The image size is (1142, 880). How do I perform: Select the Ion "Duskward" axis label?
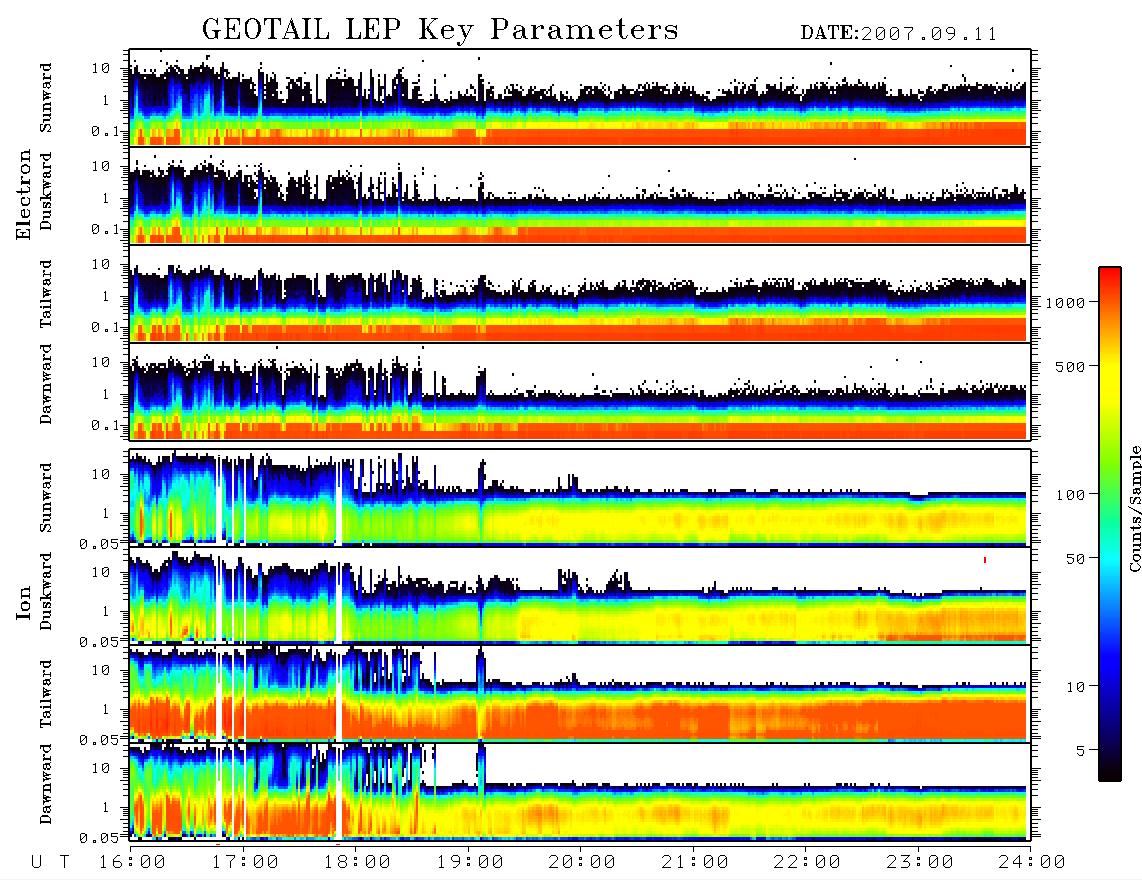pyautogui.click(x=46, y=592)
